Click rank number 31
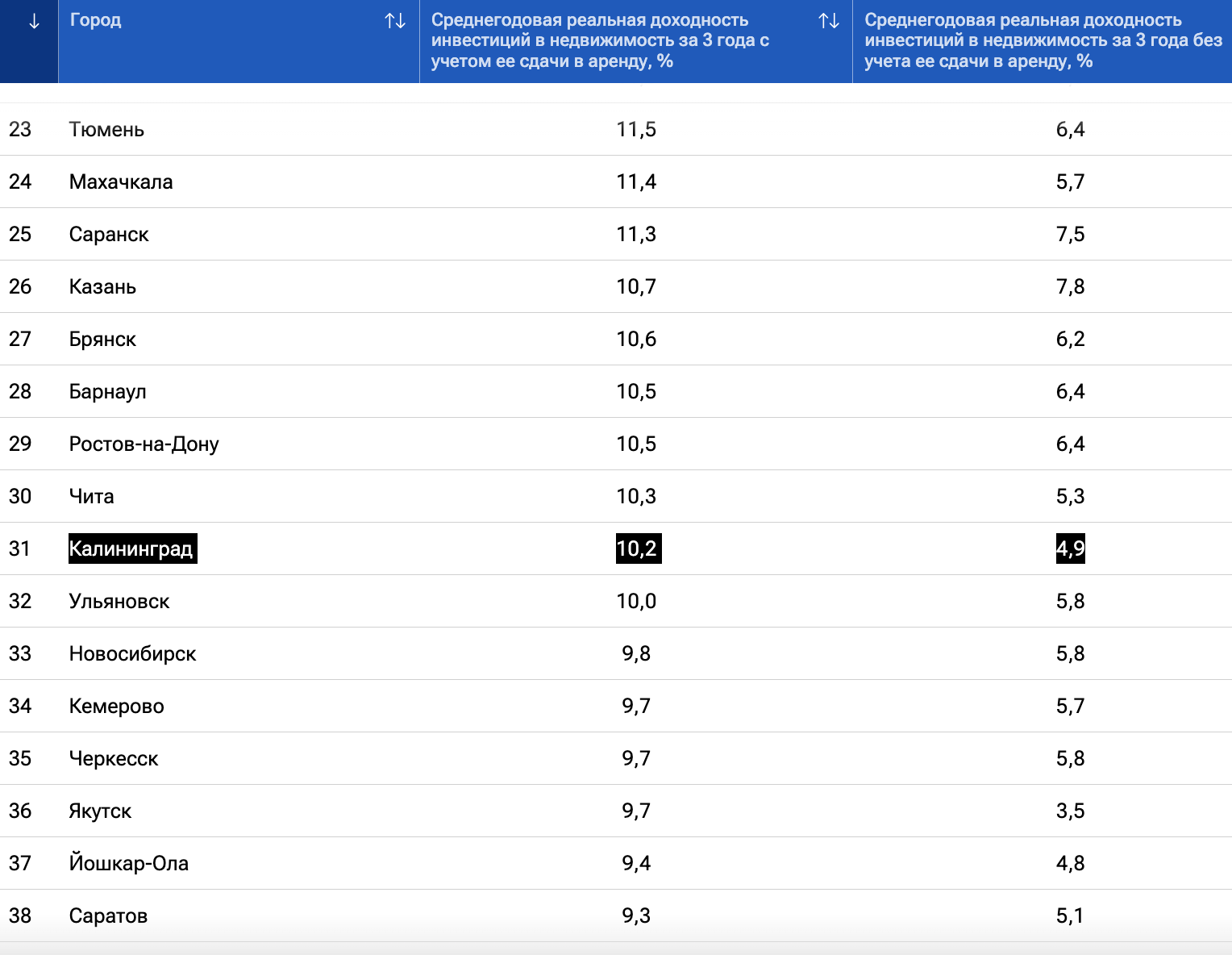 (20, 549)
